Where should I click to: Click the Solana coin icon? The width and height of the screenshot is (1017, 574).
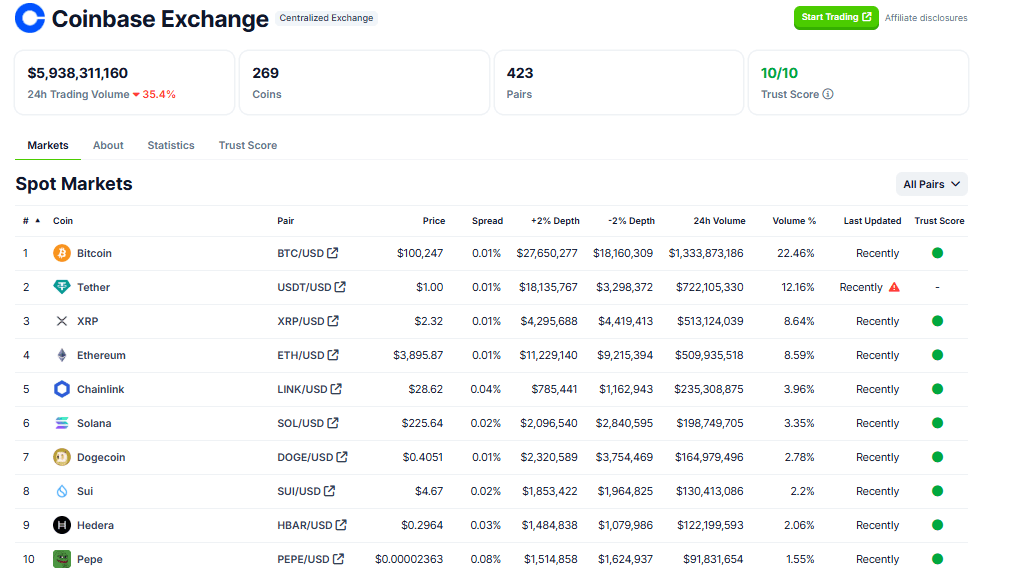pos(62,423)
